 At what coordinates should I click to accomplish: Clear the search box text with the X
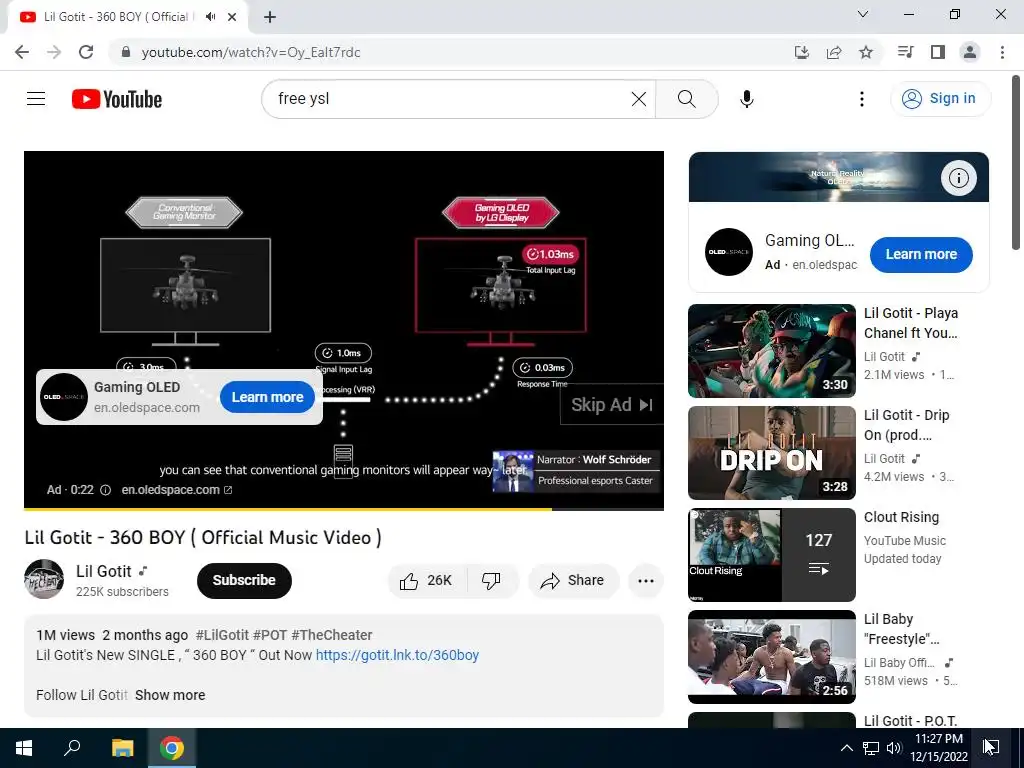click(639, 99)
